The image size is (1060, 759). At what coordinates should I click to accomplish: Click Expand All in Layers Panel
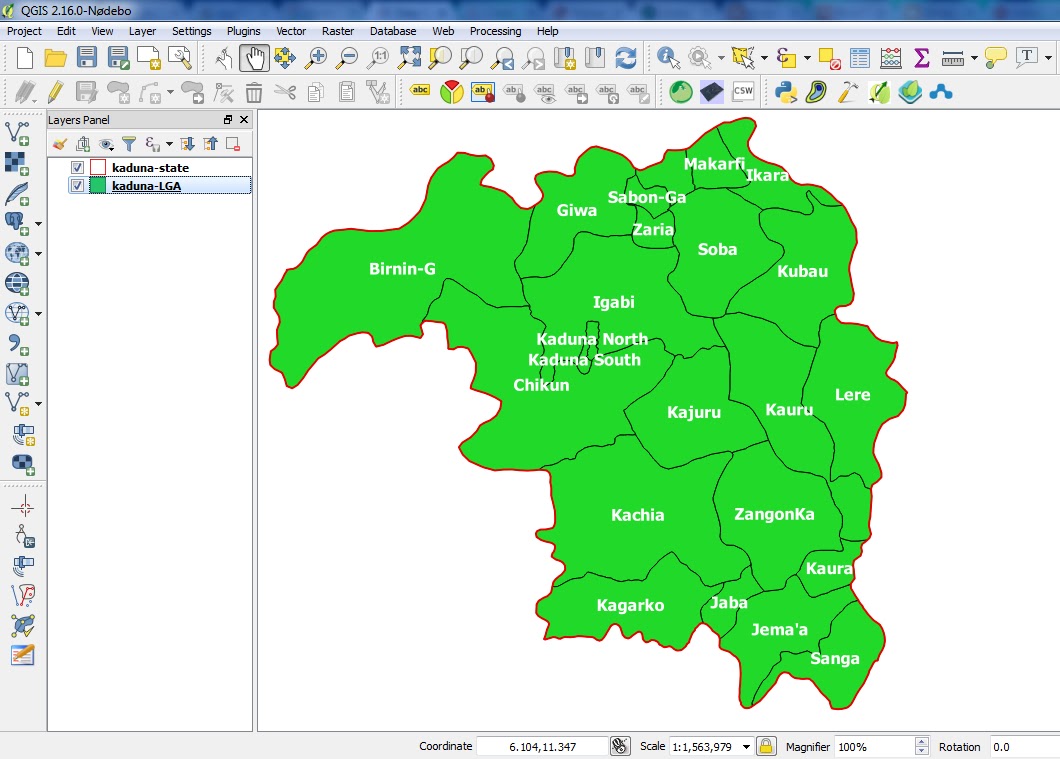click(x=188, y=144)
